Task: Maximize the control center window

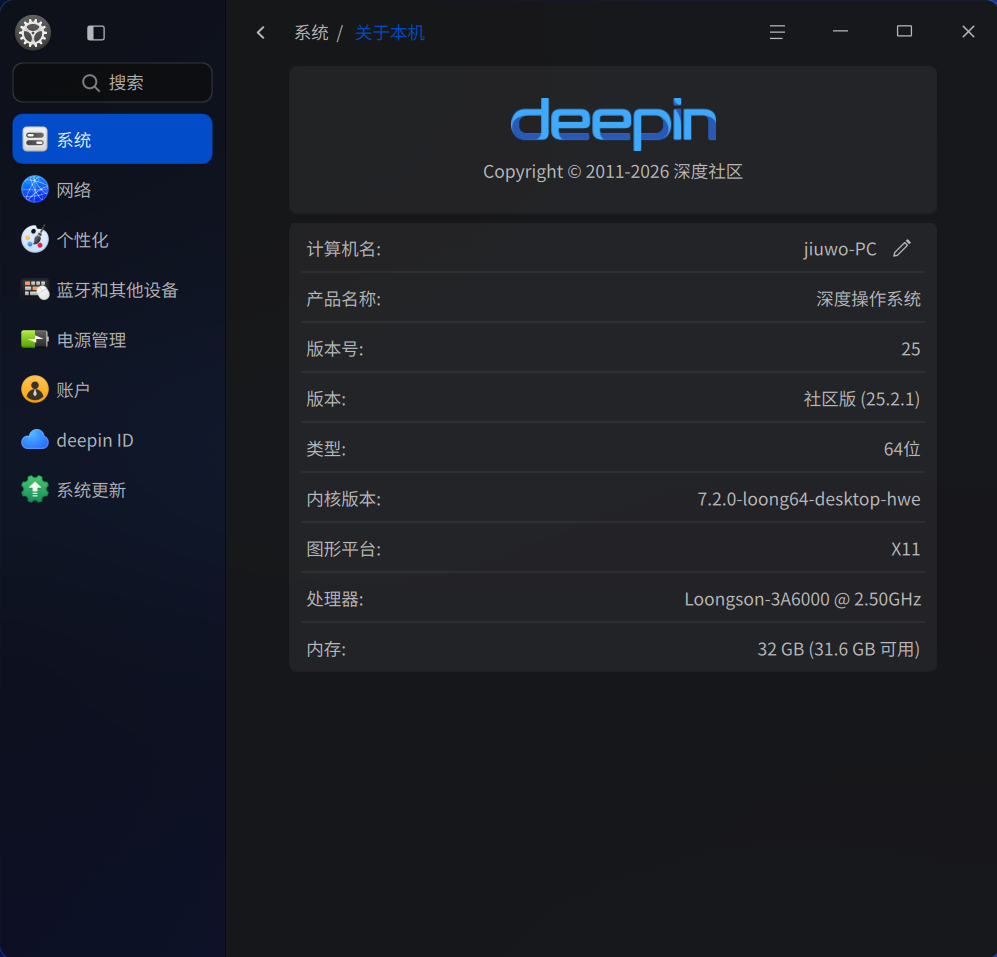Action: tap(904, 31)
